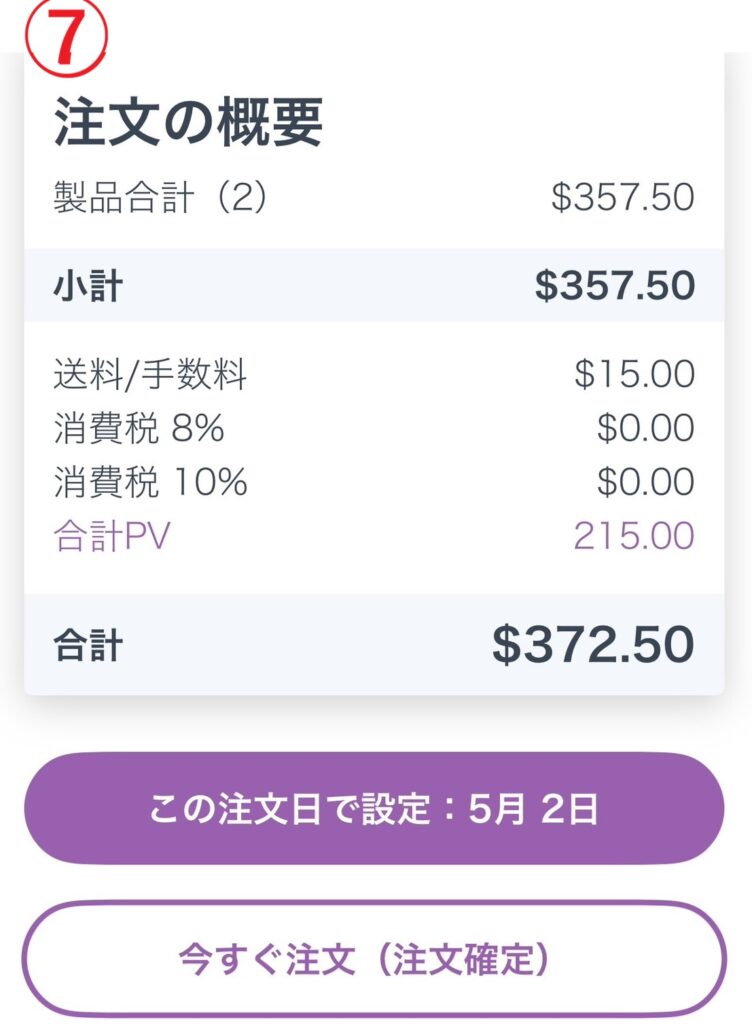Screen dimensions: 752x1024
Task: Tap the 今すぐ注文（注文確定）button
Action: coord(374,959)
